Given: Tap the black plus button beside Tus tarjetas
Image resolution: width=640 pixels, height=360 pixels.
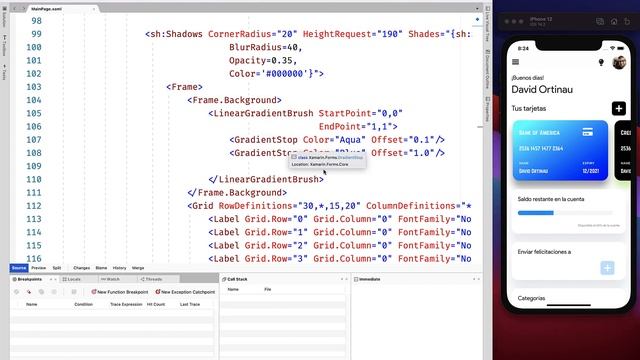Looking at the screenshot, I should point(619,109).
